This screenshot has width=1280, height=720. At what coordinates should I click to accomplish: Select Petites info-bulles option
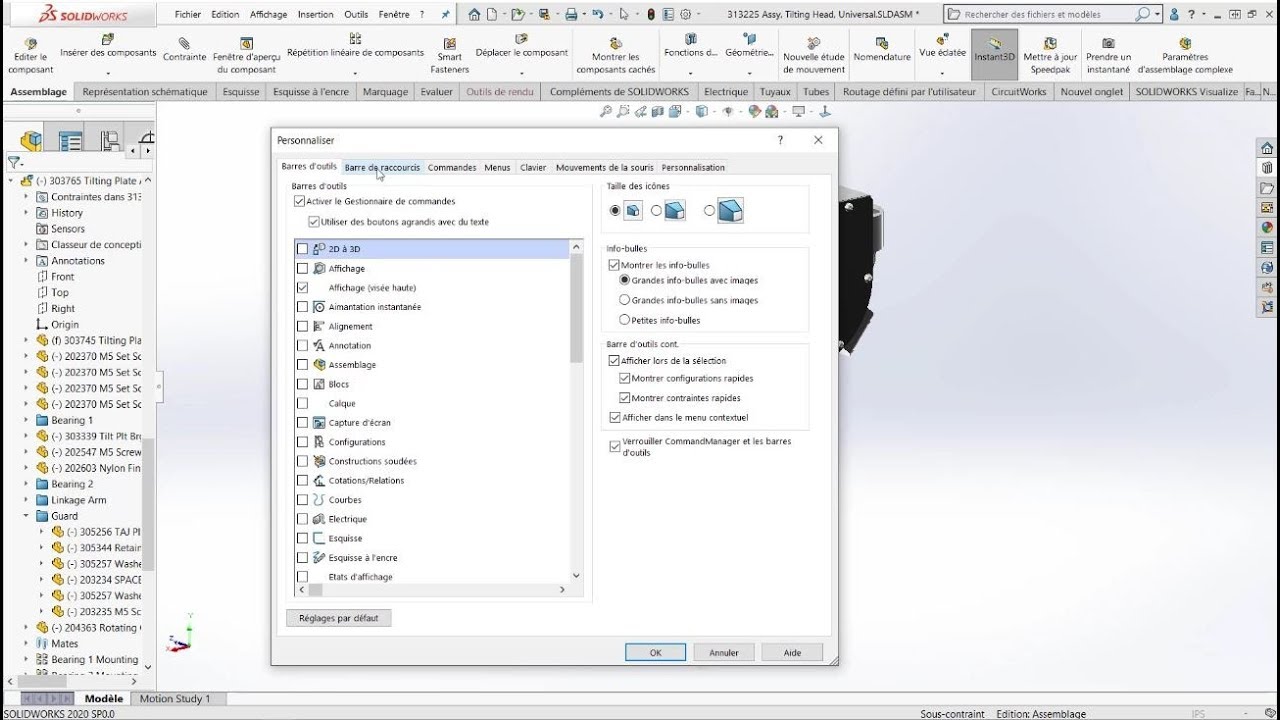click(625, 320)
